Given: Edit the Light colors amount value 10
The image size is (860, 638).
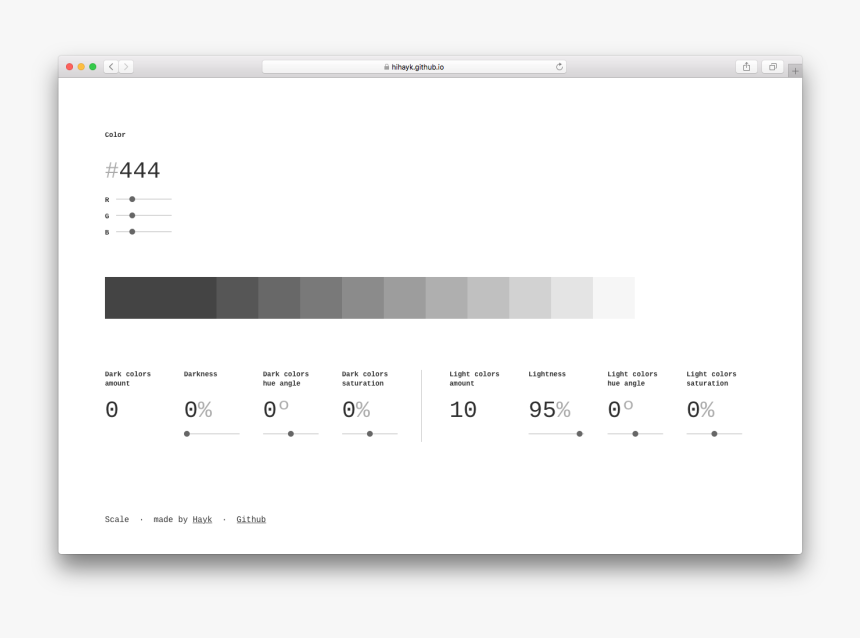Looking at the screenshot, I should (463, 410).
